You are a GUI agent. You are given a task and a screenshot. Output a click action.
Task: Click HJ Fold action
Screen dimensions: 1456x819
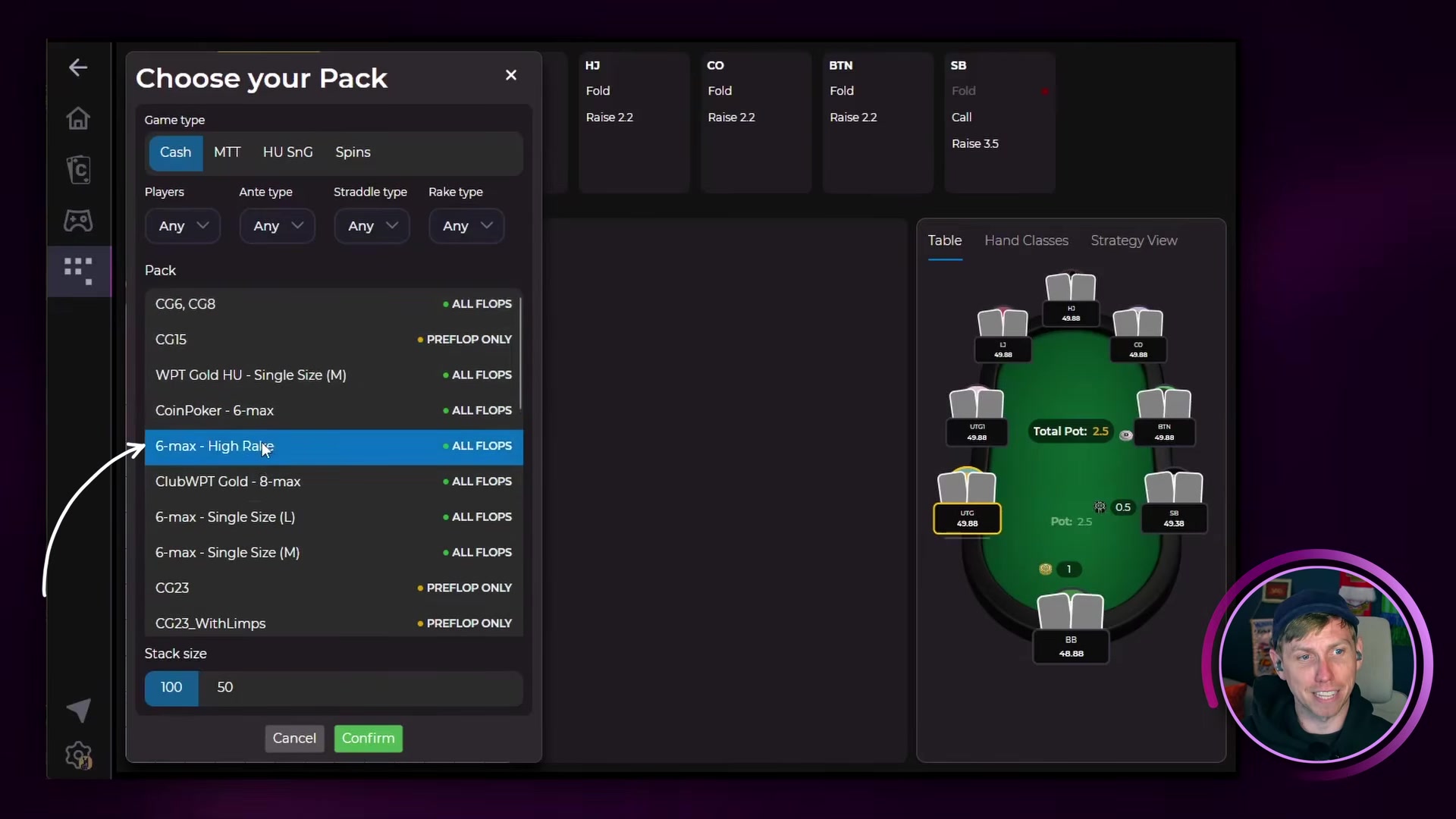(x=598, y=91)
